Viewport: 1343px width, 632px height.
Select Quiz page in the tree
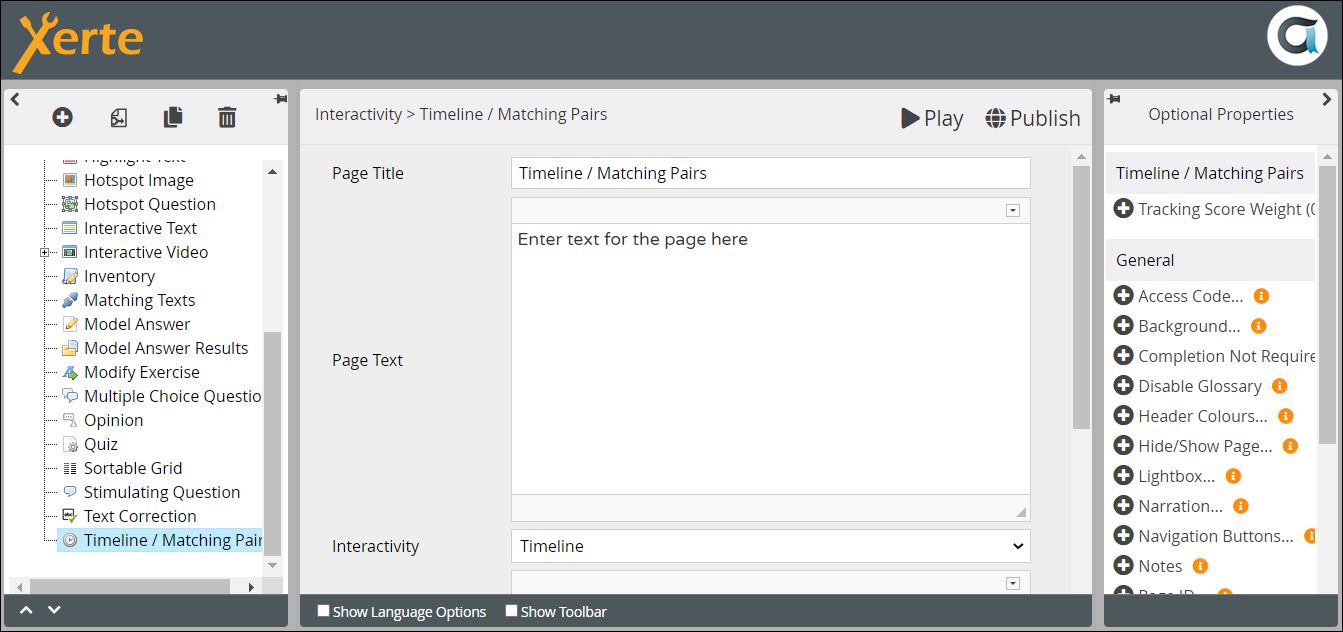pyautogui.click(x=100, y=444)
